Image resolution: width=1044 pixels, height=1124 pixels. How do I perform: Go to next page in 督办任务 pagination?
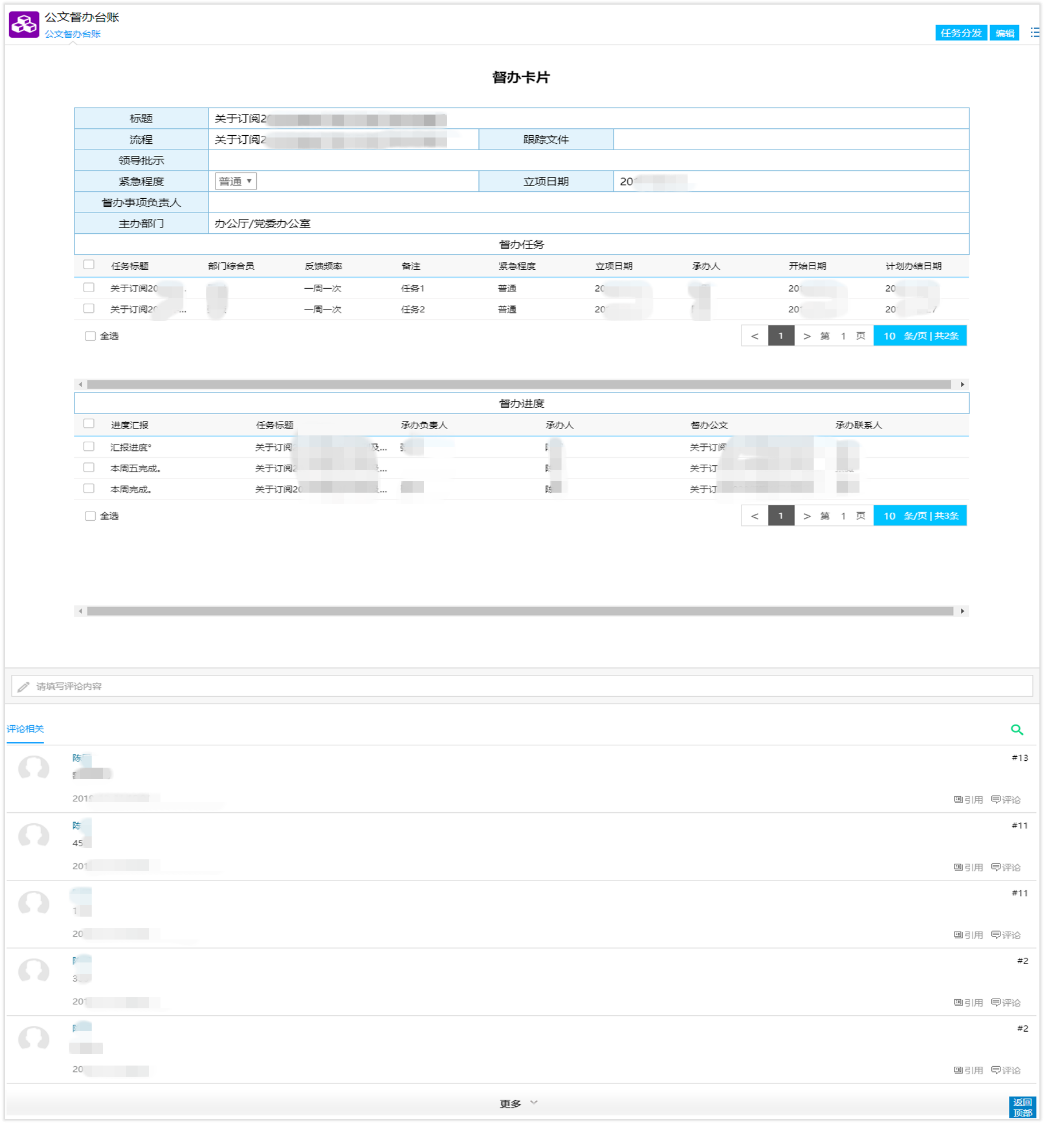[807, 336]
